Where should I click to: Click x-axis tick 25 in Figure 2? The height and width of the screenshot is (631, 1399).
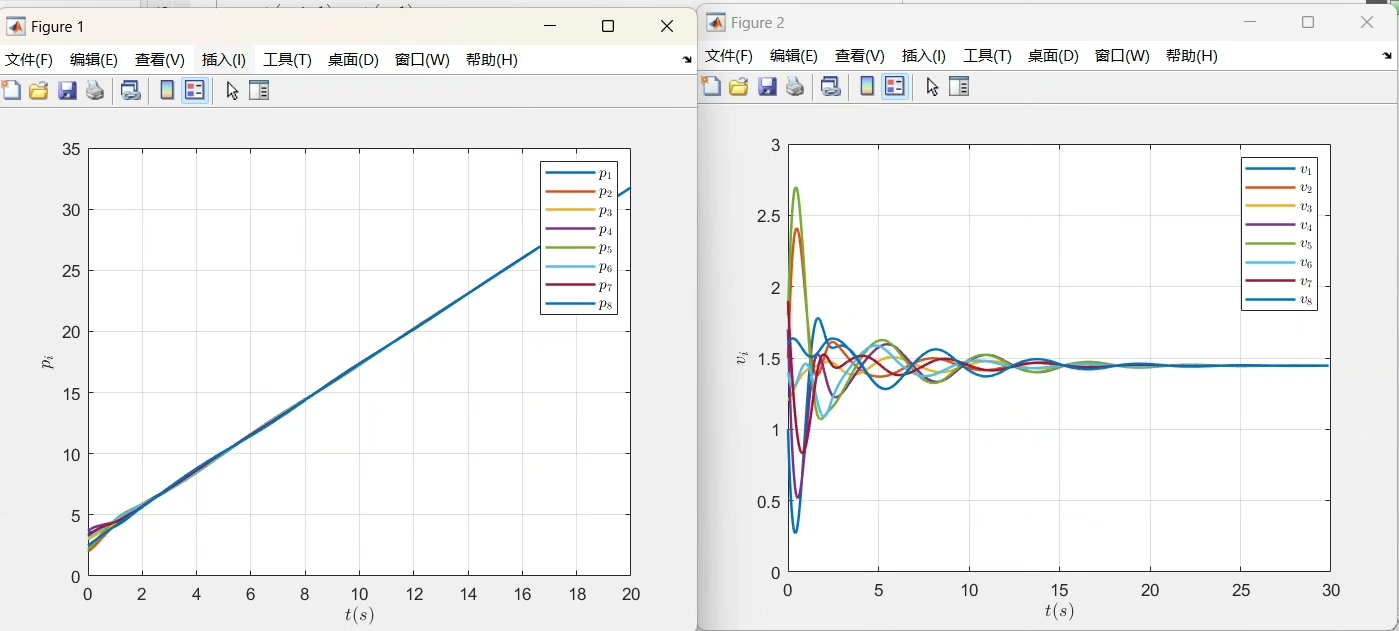pos(1240,591)
